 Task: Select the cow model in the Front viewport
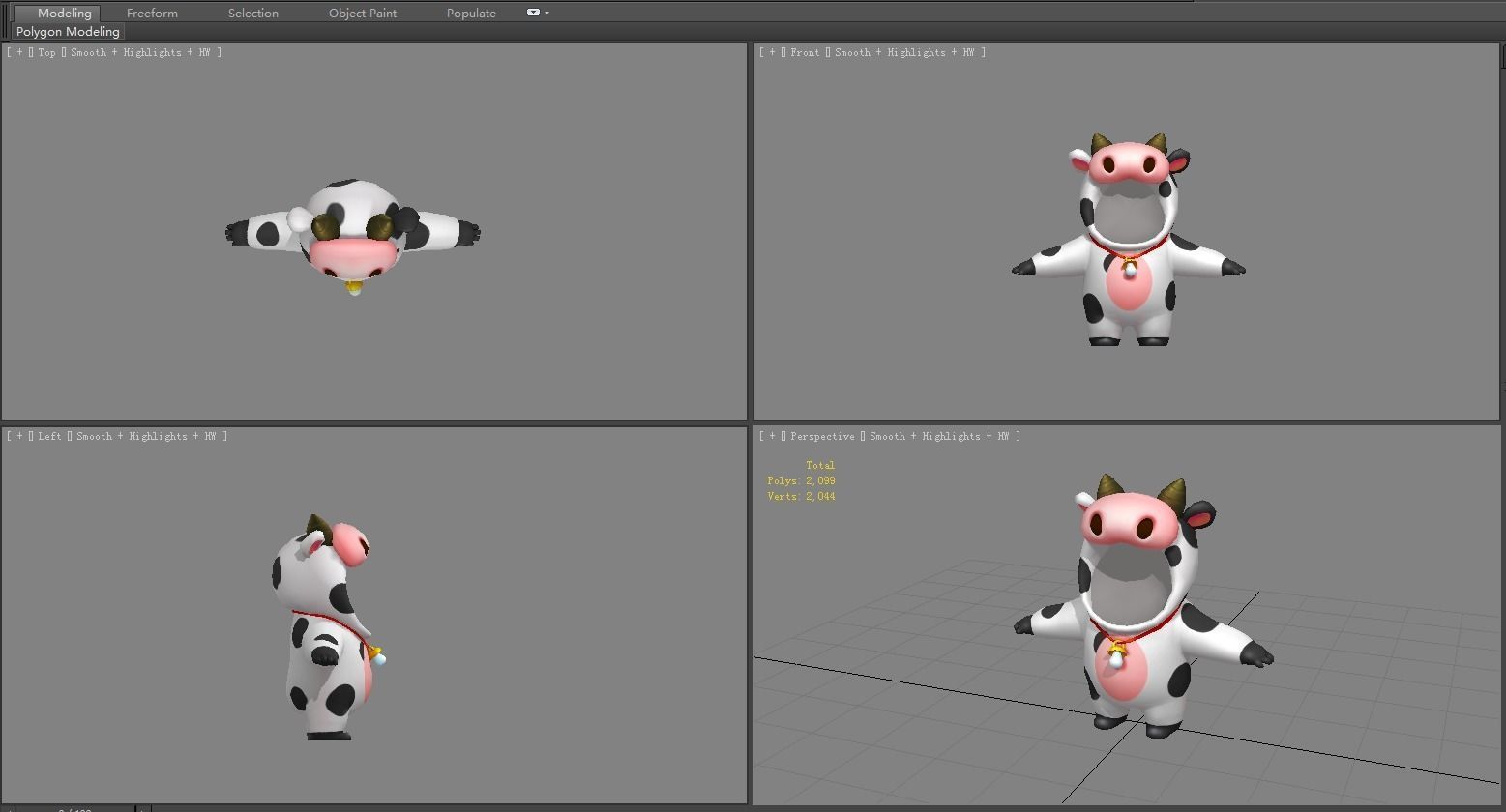pyautogui.click(x=1128, y=242)
